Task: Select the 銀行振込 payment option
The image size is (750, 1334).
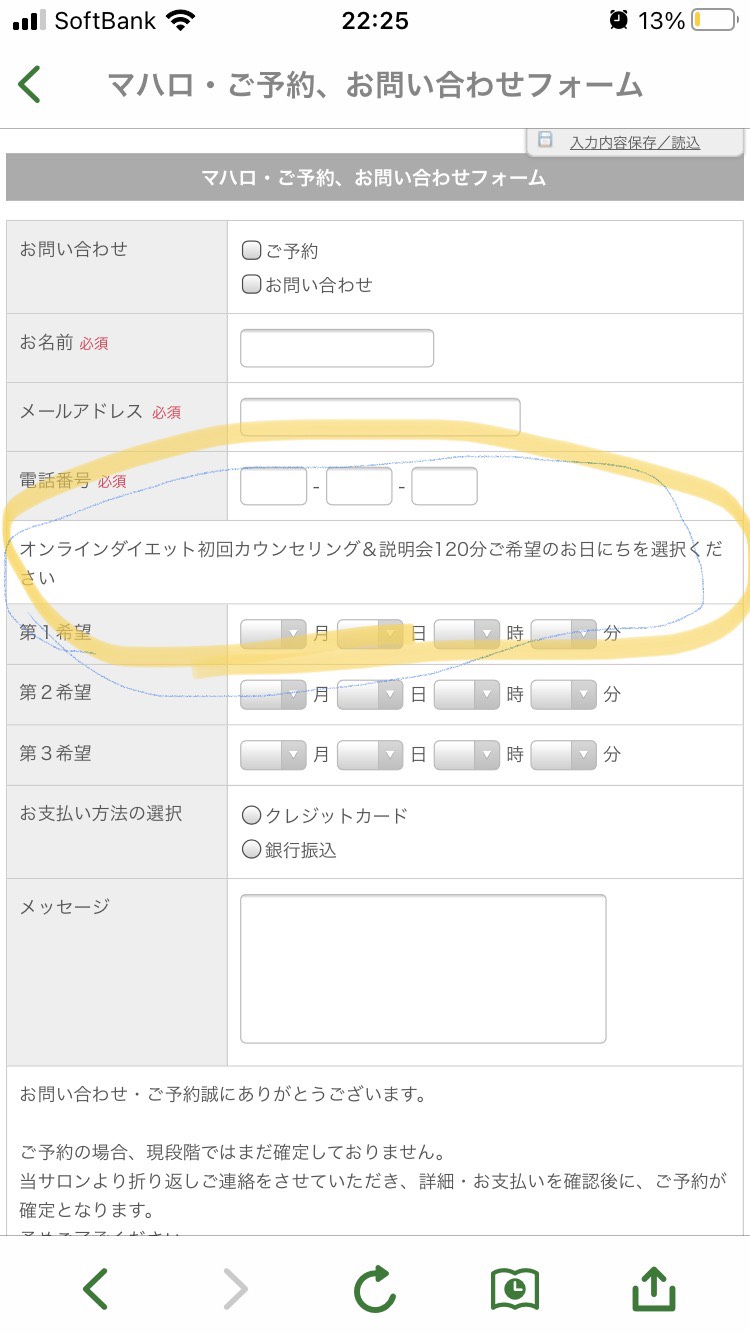Action: (x=252, y=849)
